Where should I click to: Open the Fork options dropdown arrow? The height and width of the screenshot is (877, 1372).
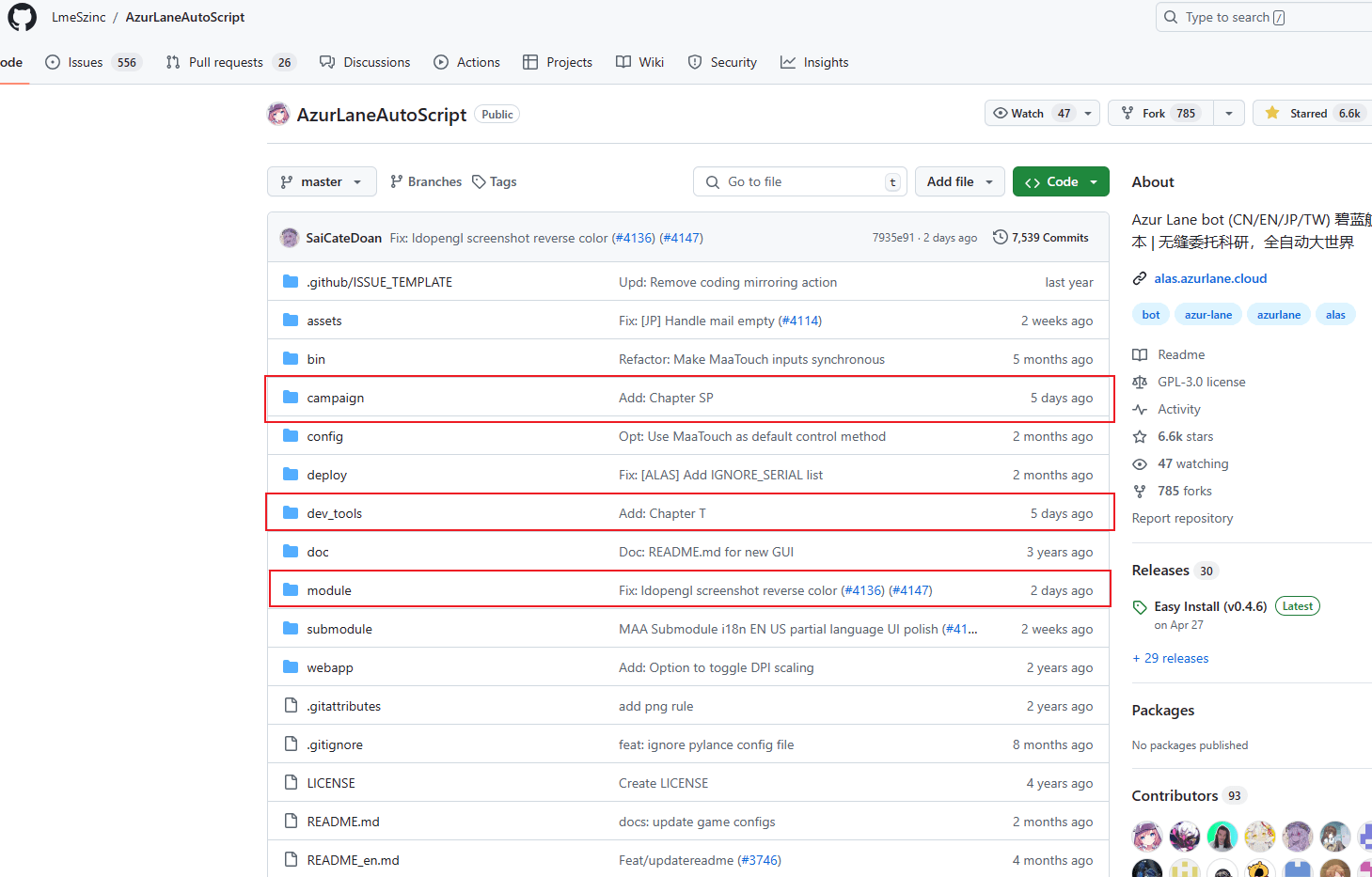click(x=1229, y=113)
